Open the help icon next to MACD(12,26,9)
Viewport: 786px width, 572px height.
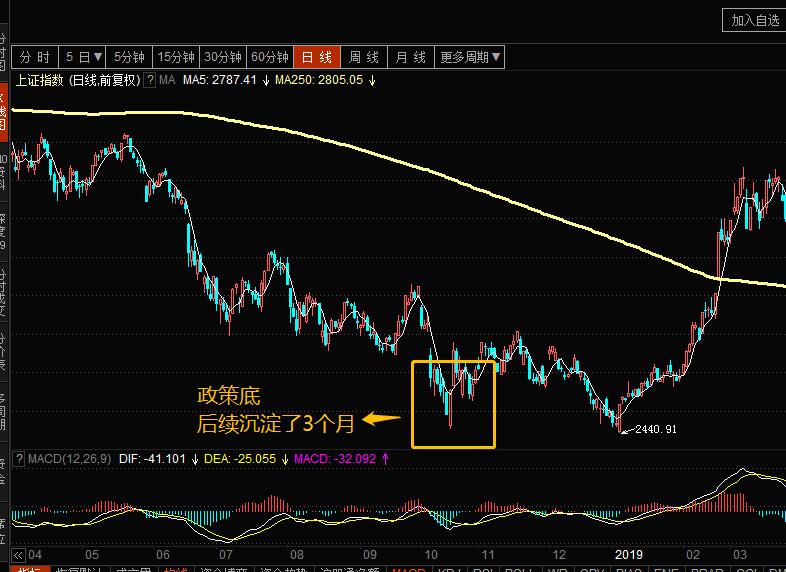(19, 459)
